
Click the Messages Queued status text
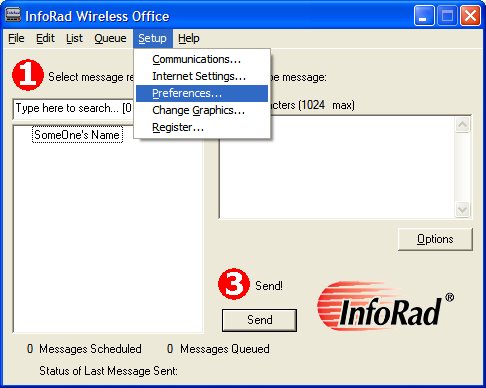225,349
